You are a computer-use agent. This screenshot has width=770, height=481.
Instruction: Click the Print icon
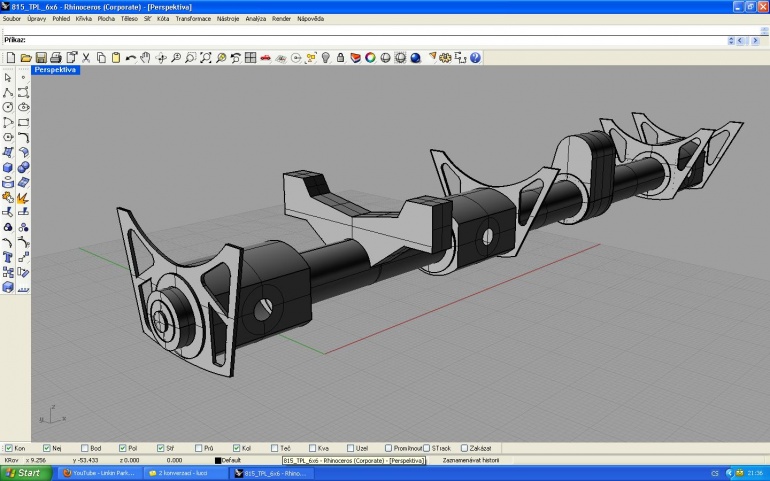tap(56, 58)
